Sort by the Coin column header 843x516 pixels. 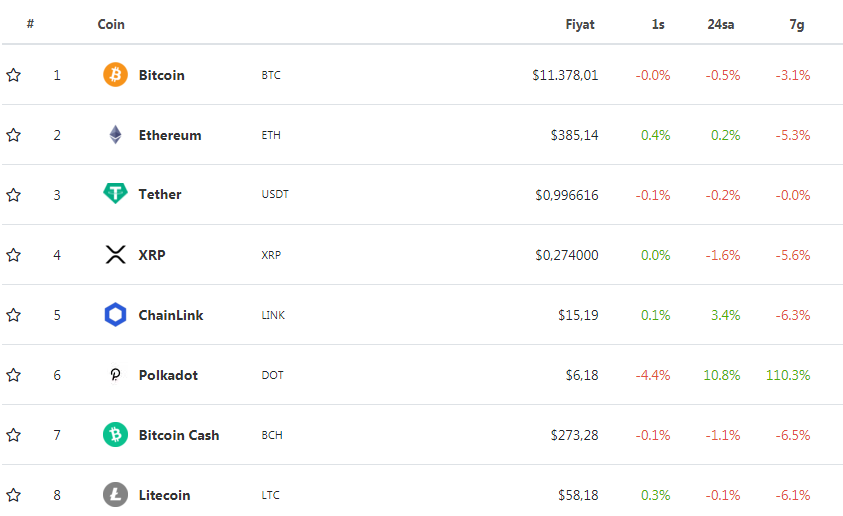tap(111, 25)
